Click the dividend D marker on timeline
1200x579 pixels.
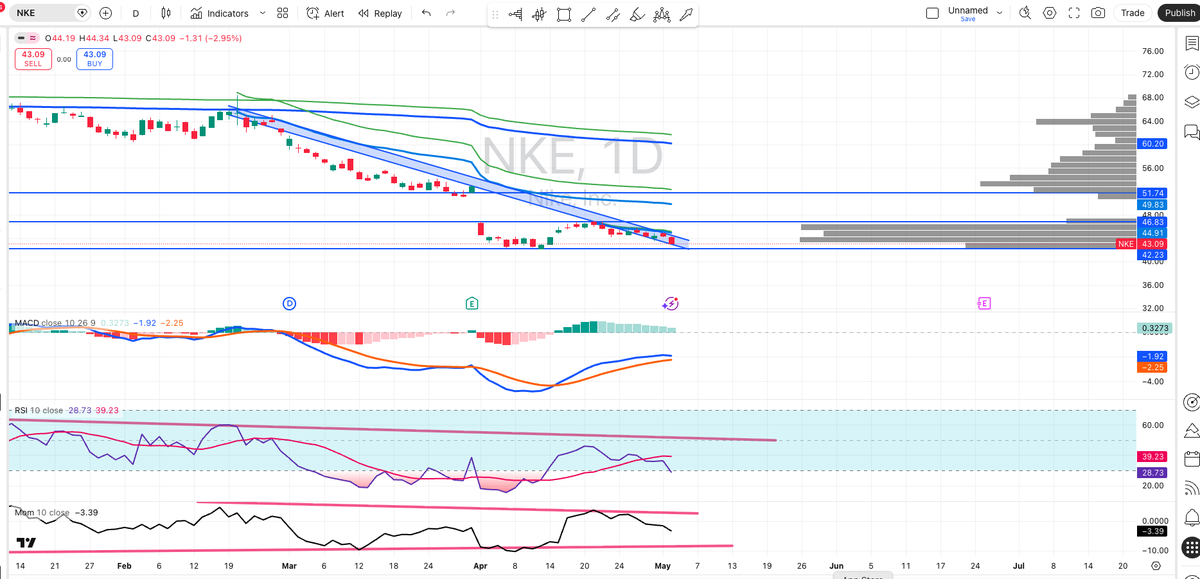(289, 302)
